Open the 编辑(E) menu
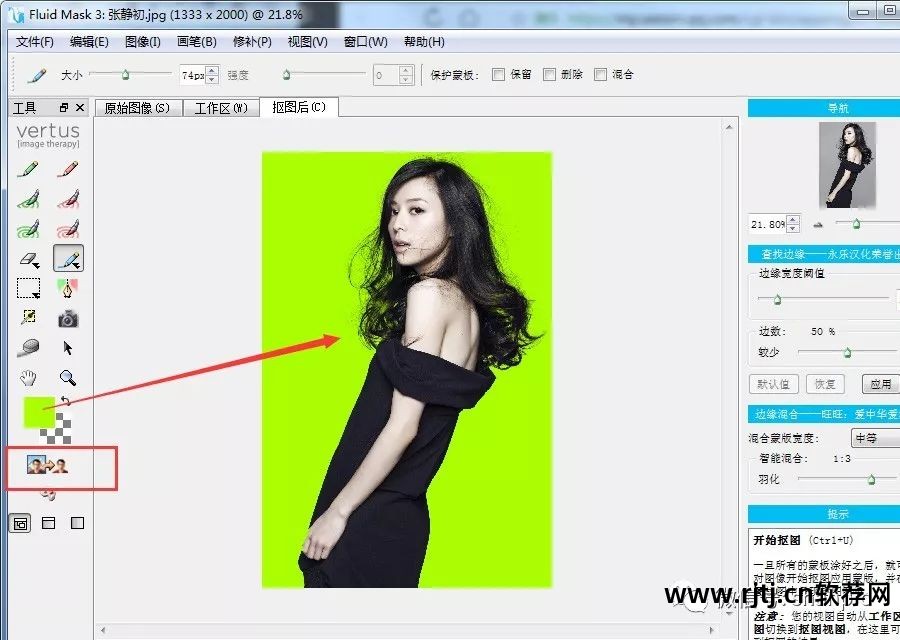The width and height of the screenshot is (900, 640). pos(89,42)
